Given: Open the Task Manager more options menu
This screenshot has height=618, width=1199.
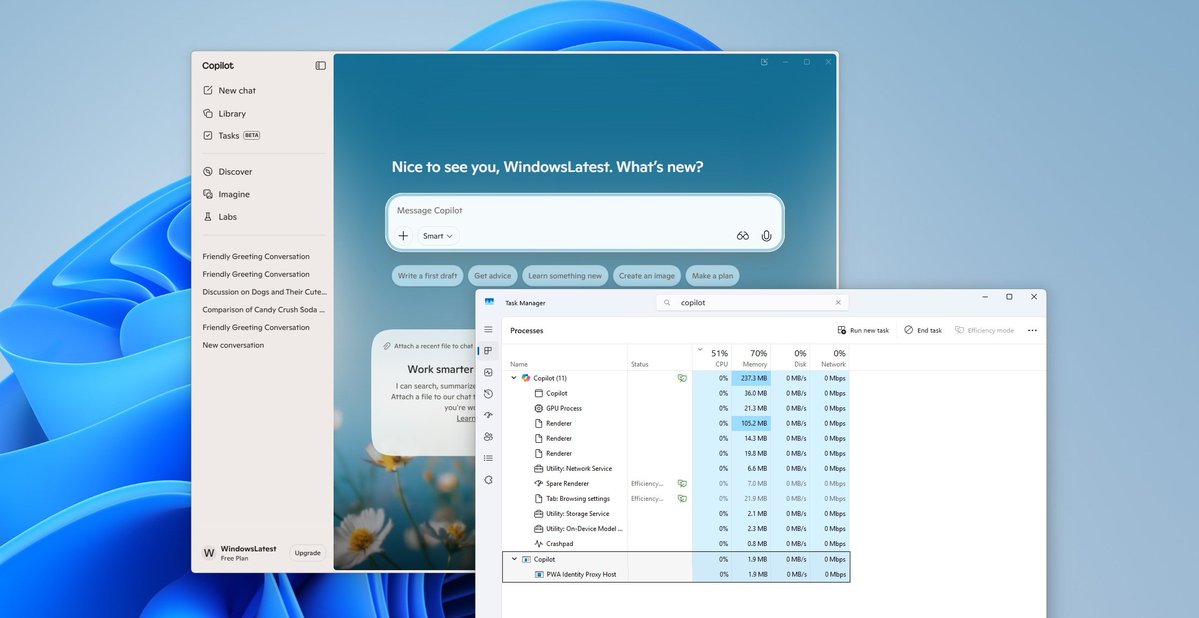Looking at the screenshot, I should (x=1032, y=330).
